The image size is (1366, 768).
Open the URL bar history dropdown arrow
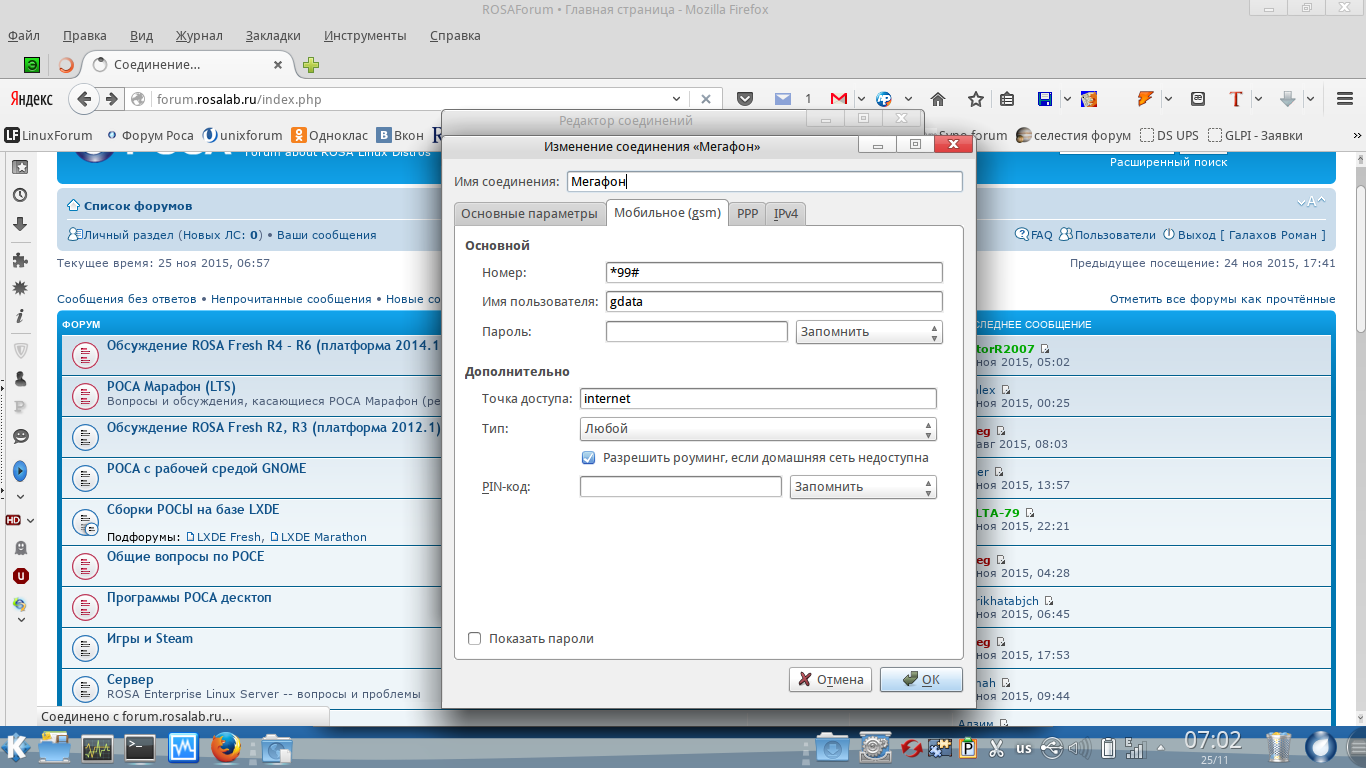point(677,99)
